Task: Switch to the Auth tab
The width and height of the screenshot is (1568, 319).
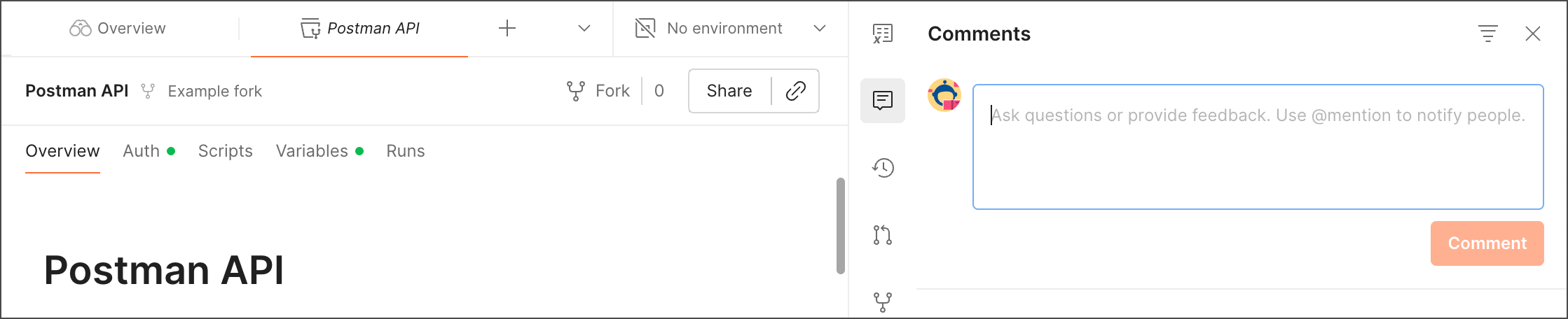Action: [x=142, y=151]
